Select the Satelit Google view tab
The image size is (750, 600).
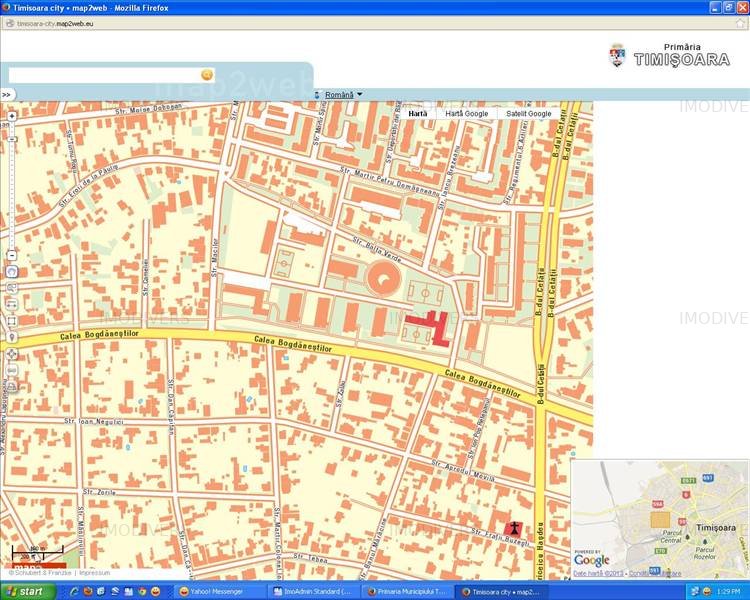coord(528,114)
